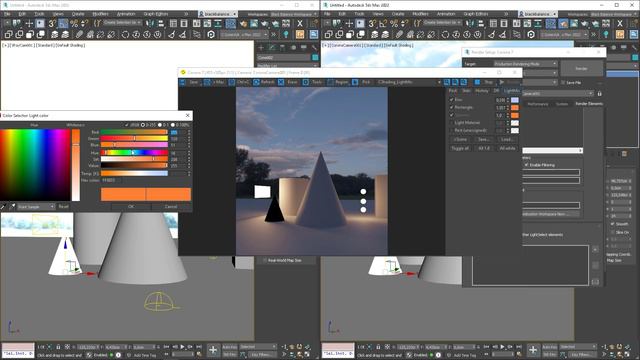640x360 pixels.
Task: Select the 0-1 range radio button
Action: tap(160, 125)
